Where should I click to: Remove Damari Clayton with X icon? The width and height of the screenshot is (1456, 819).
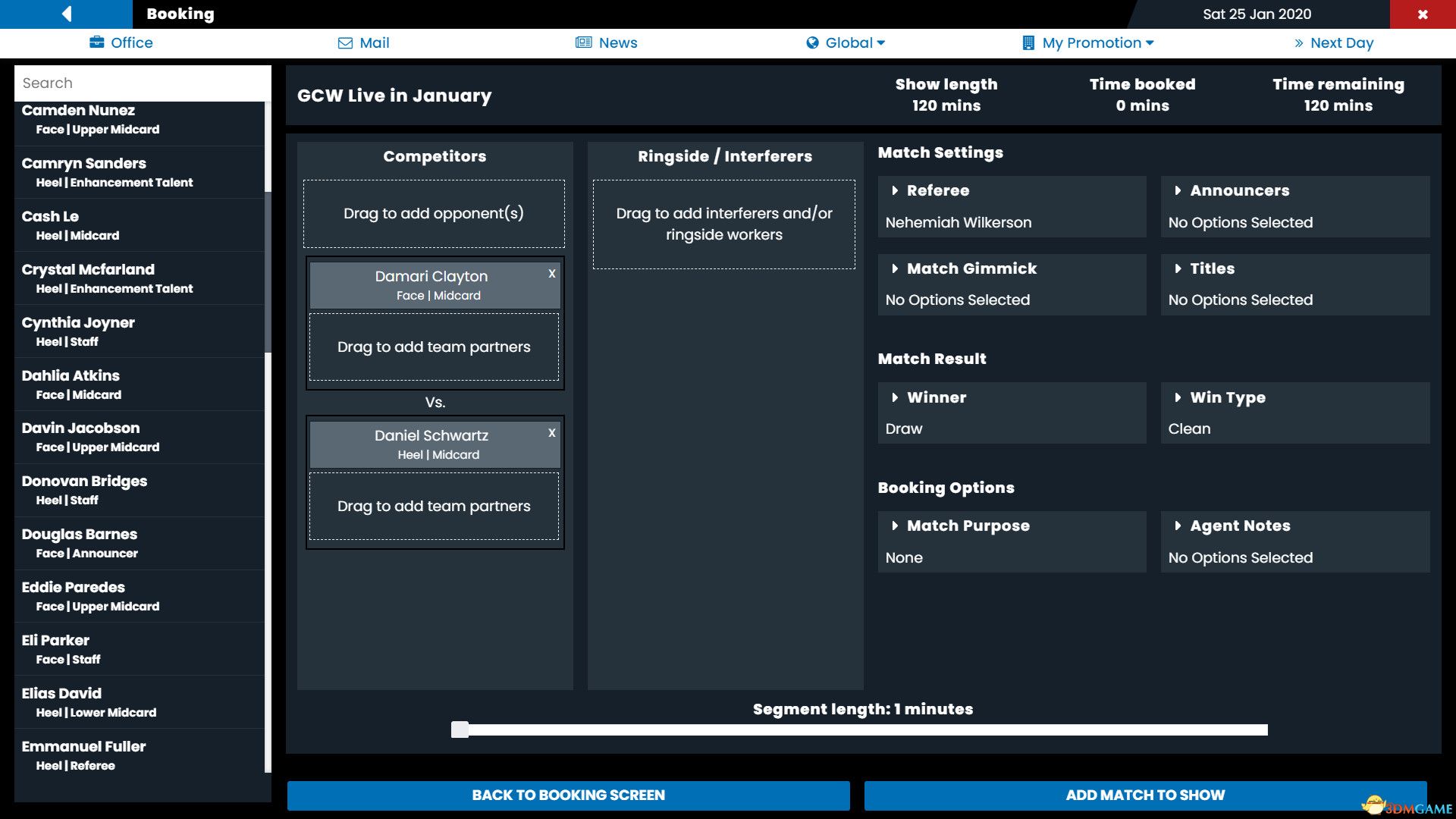(552, 274)
